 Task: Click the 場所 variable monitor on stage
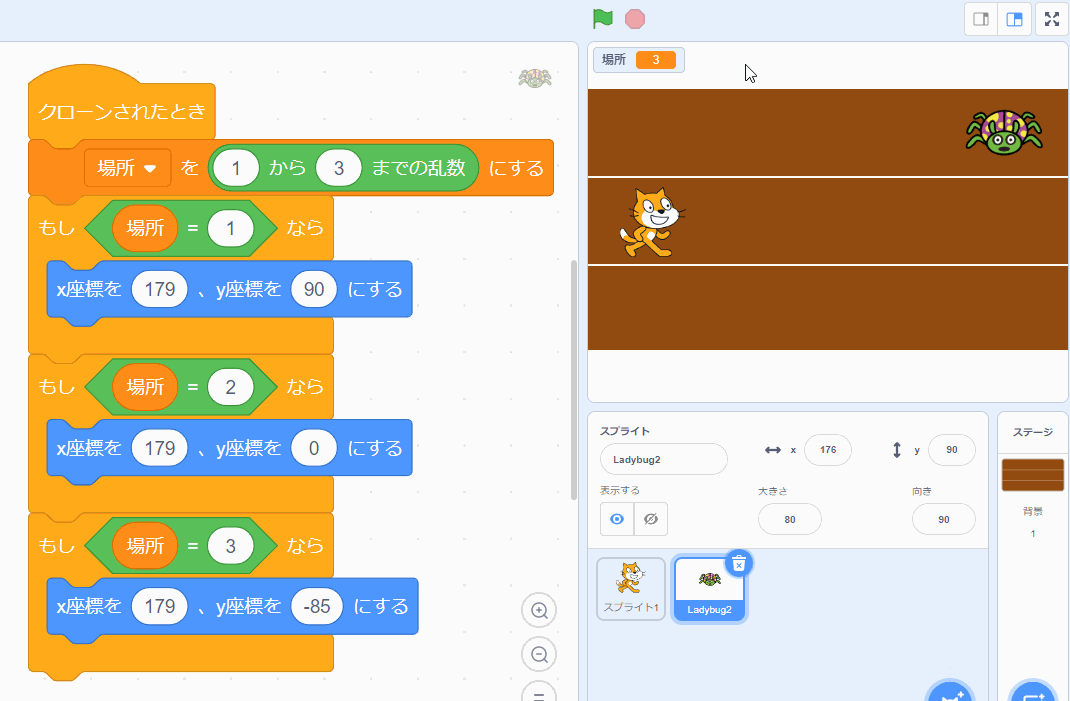pos(639,60)
